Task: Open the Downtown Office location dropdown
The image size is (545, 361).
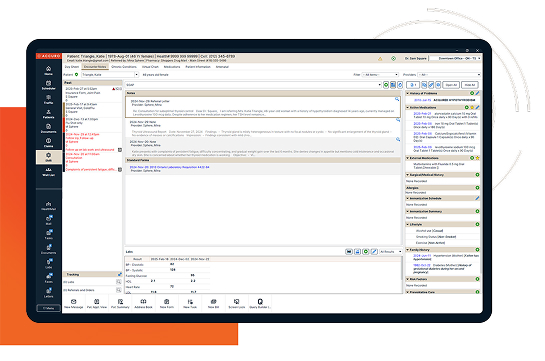Action: 455,58
